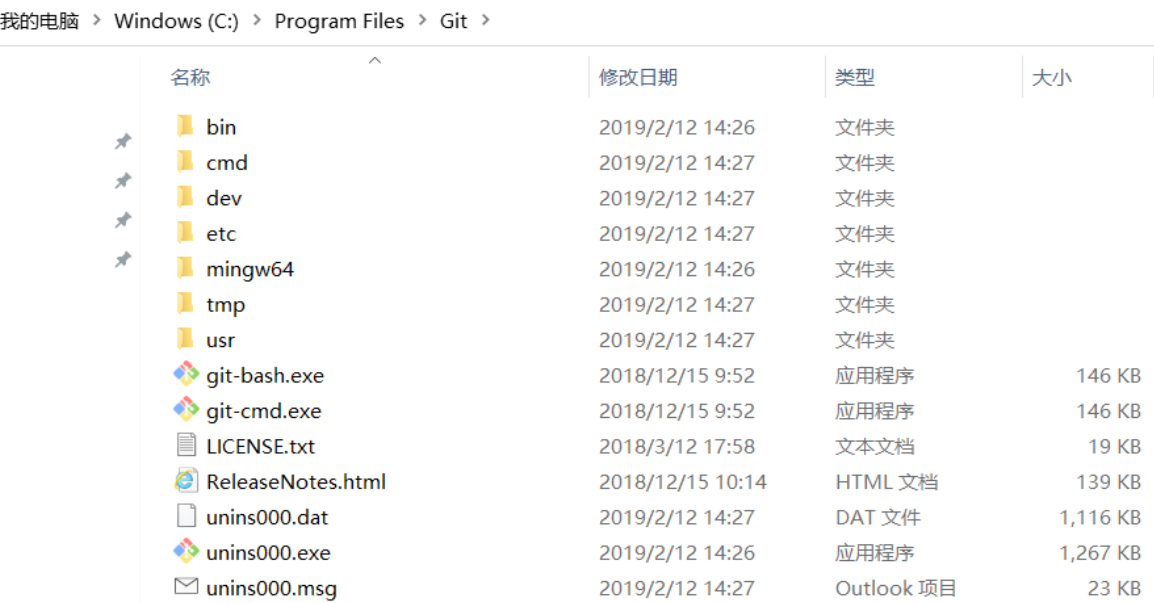Select the unins000.exe file name

click(x=269, y=552)
